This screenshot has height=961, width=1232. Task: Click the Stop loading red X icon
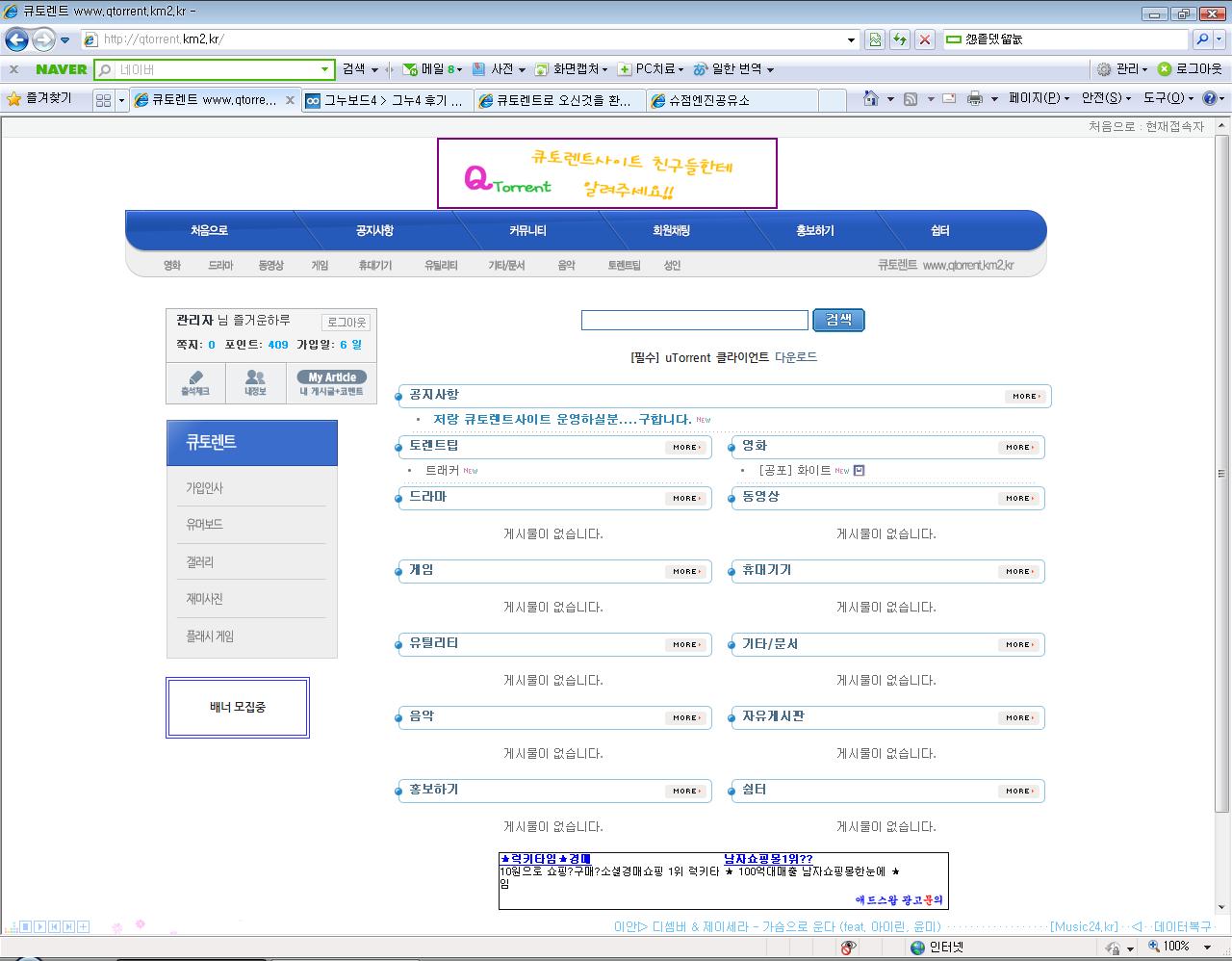pos(924,39)
